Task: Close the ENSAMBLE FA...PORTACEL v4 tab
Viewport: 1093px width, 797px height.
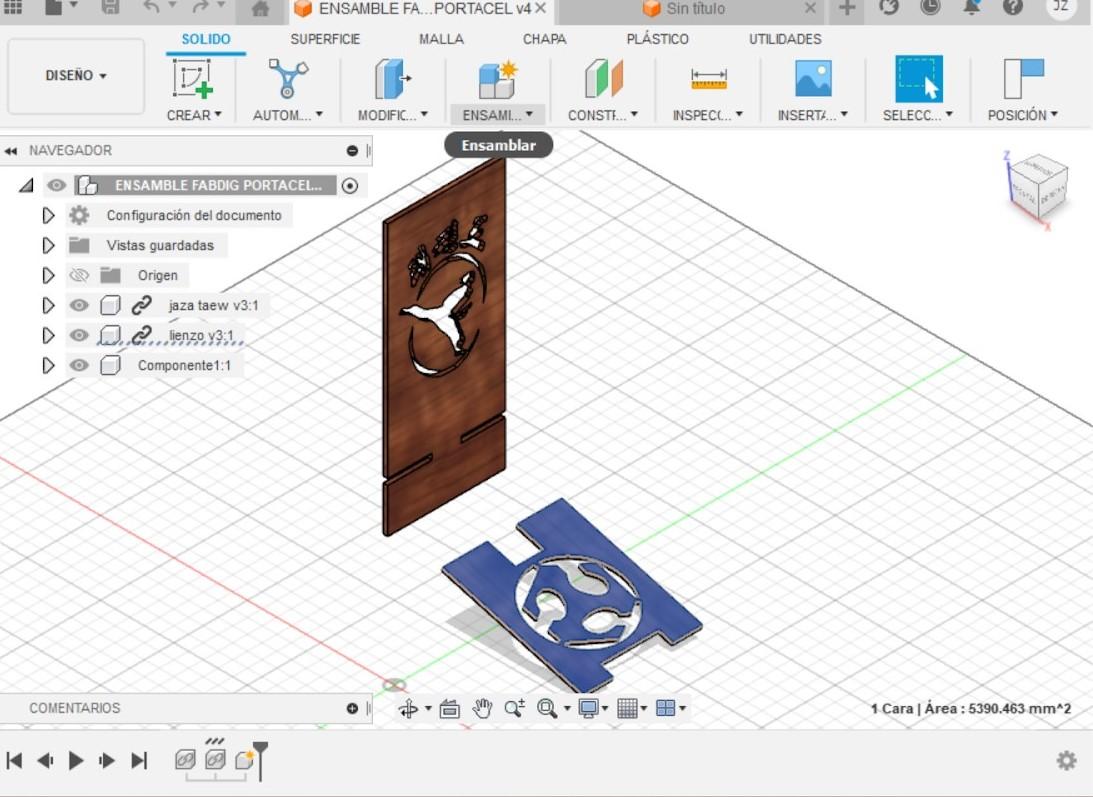Action: coord(542,8)
